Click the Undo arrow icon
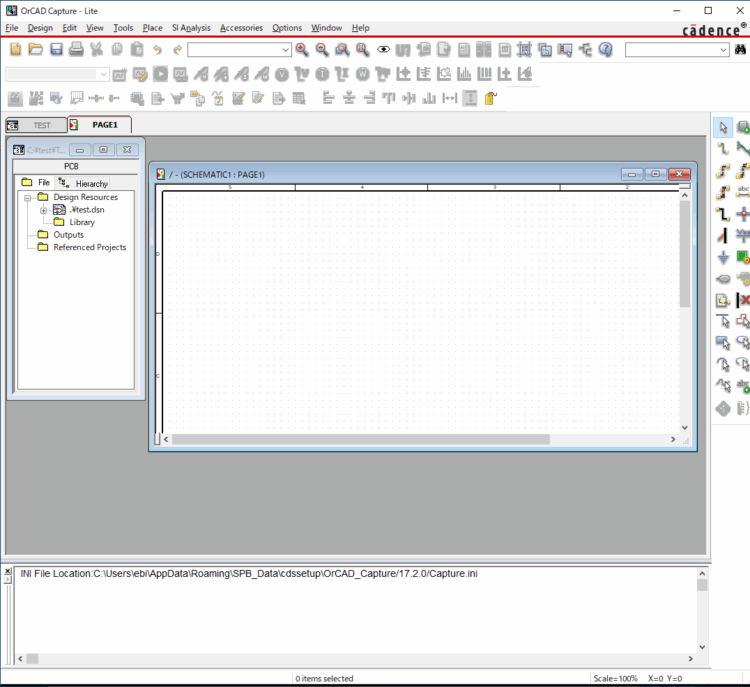 click(x=157, y=49)
